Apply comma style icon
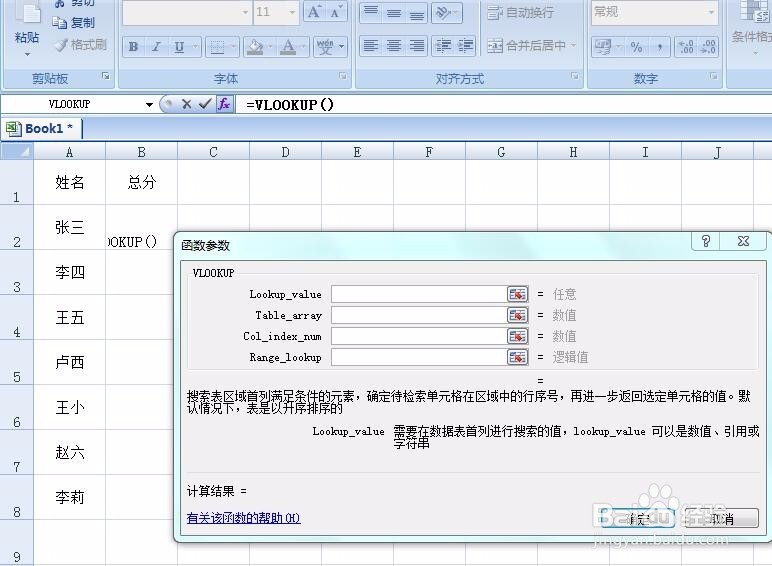 pos(659,47)
